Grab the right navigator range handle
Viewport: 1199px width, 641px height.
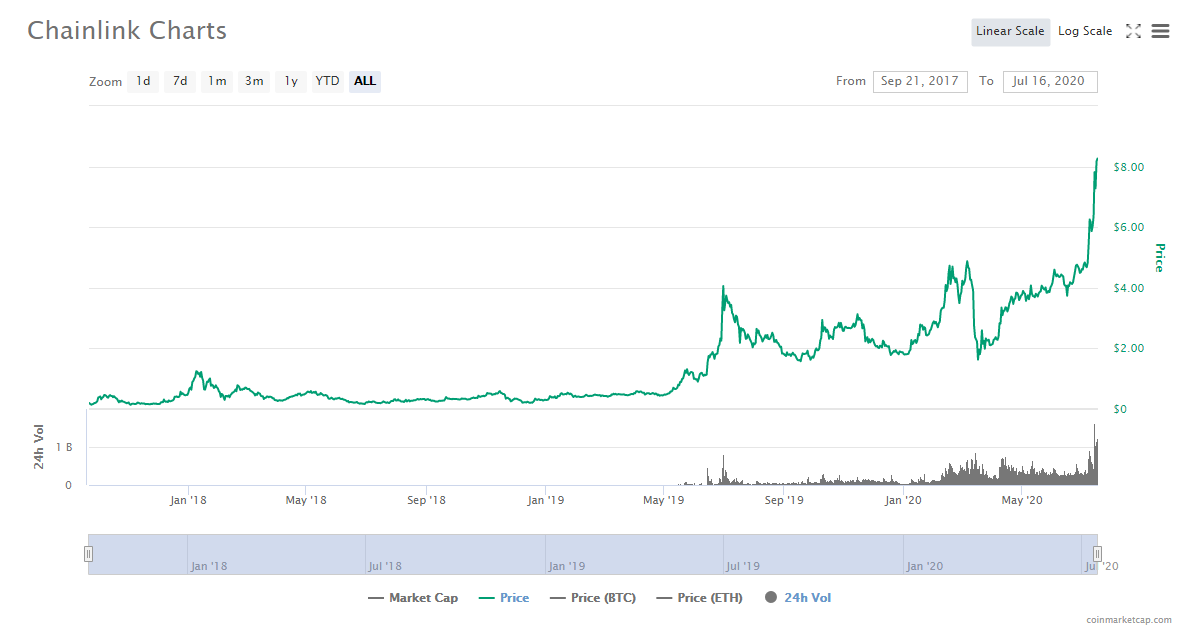coord(1097,554)
